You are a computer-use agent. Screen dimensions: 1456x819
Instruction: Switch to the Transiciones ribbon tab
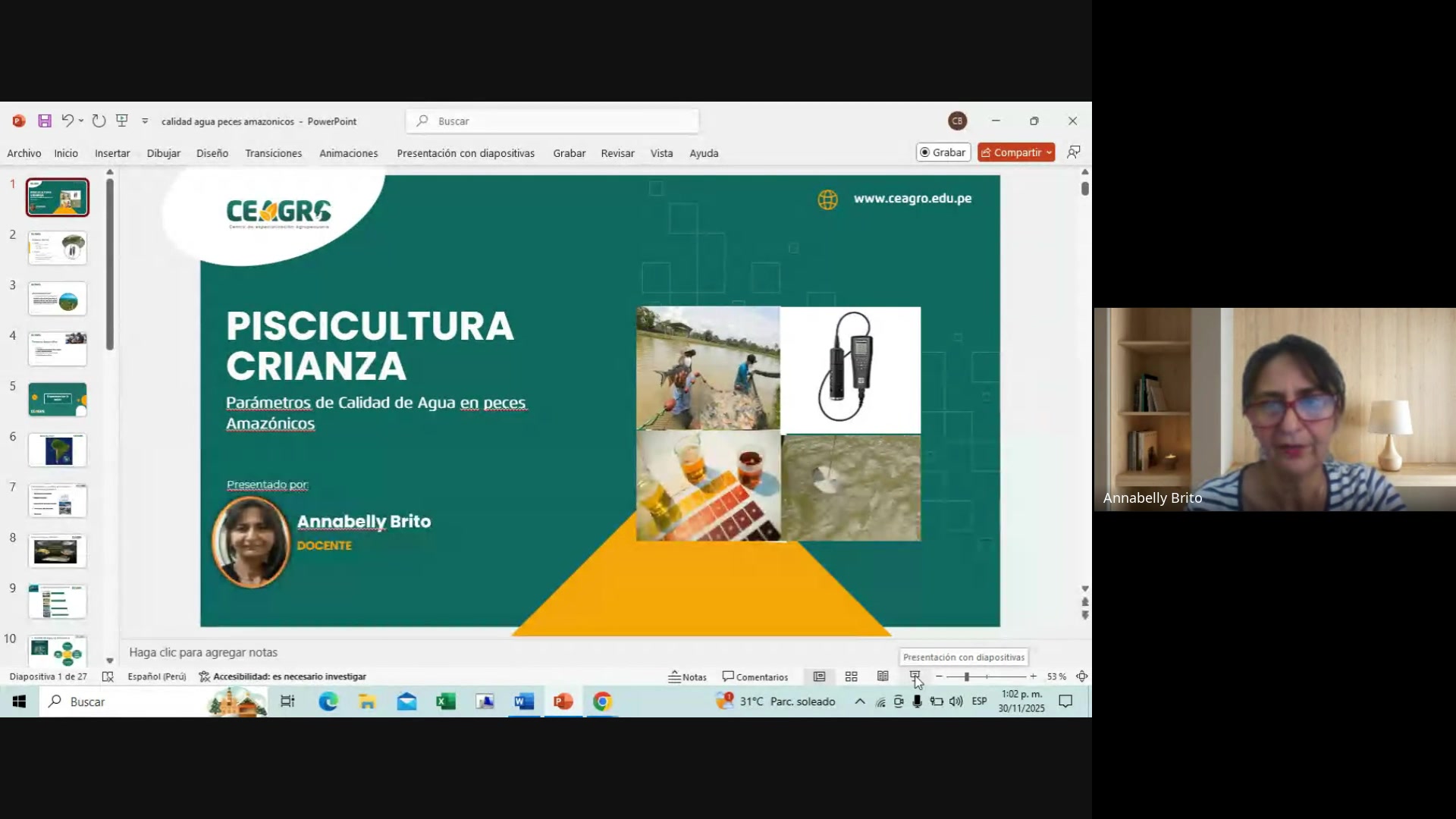273,152
